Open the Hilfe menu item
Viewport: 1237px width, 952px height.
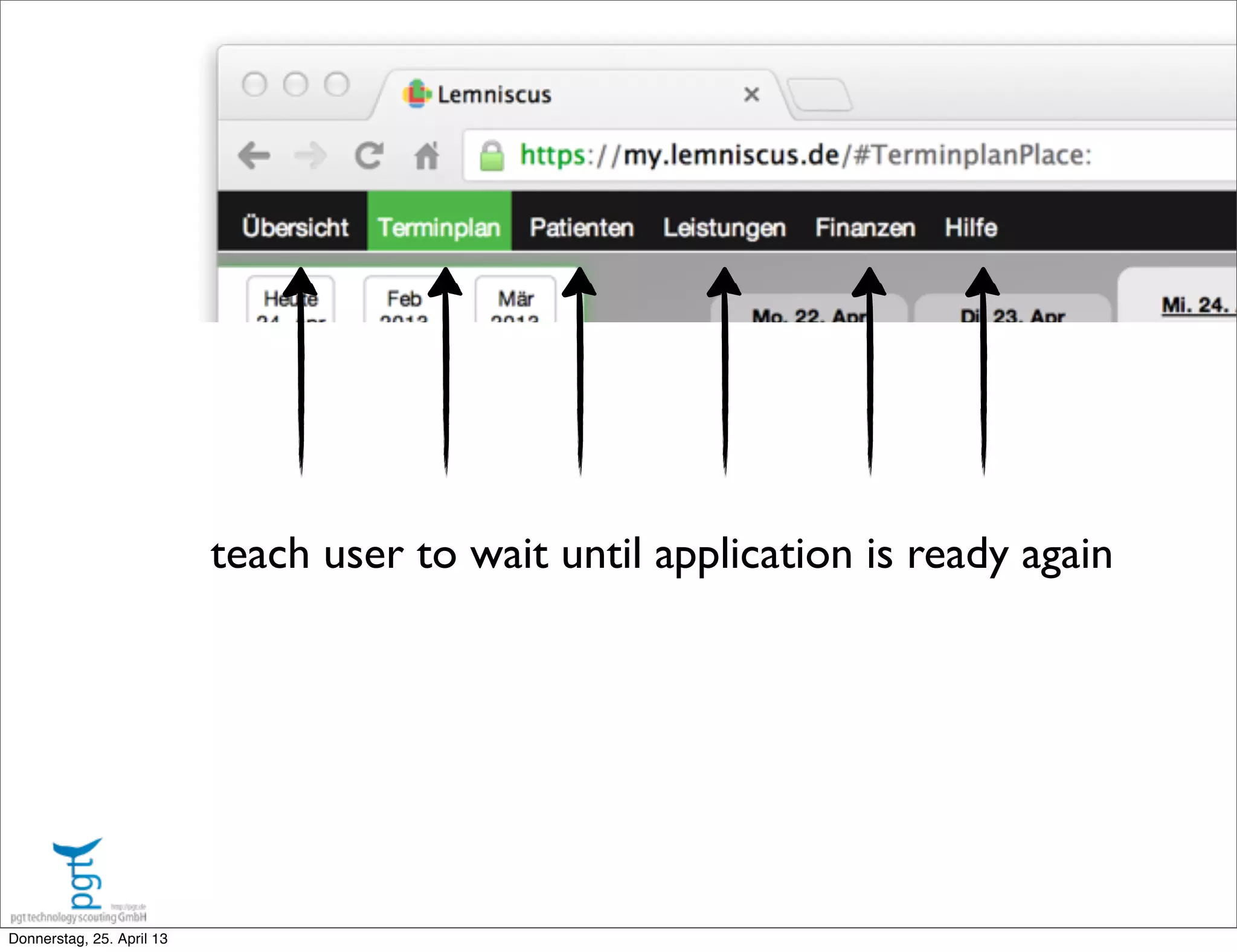point(971,228)
